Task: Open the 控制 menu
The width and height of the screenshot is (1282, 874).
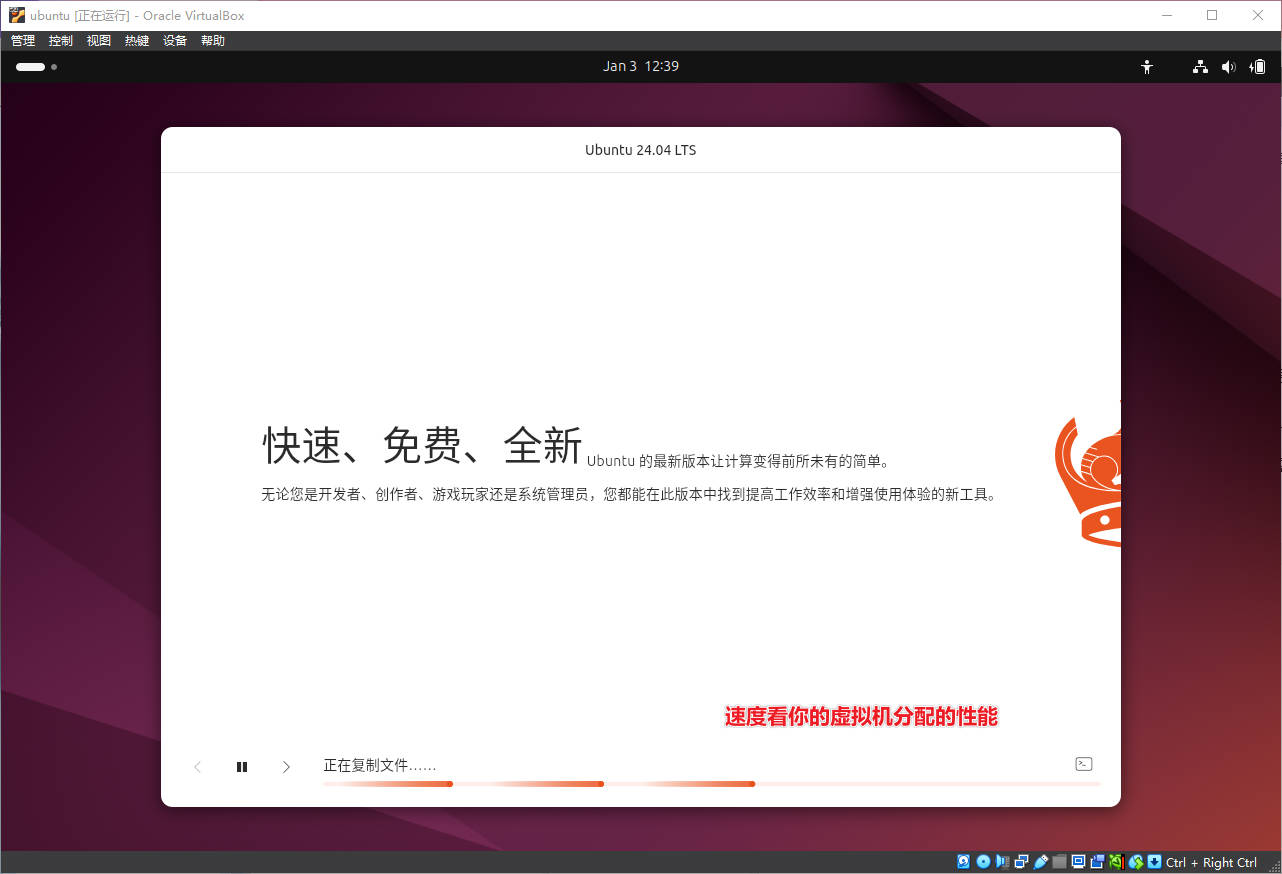Action: (61, 41)
